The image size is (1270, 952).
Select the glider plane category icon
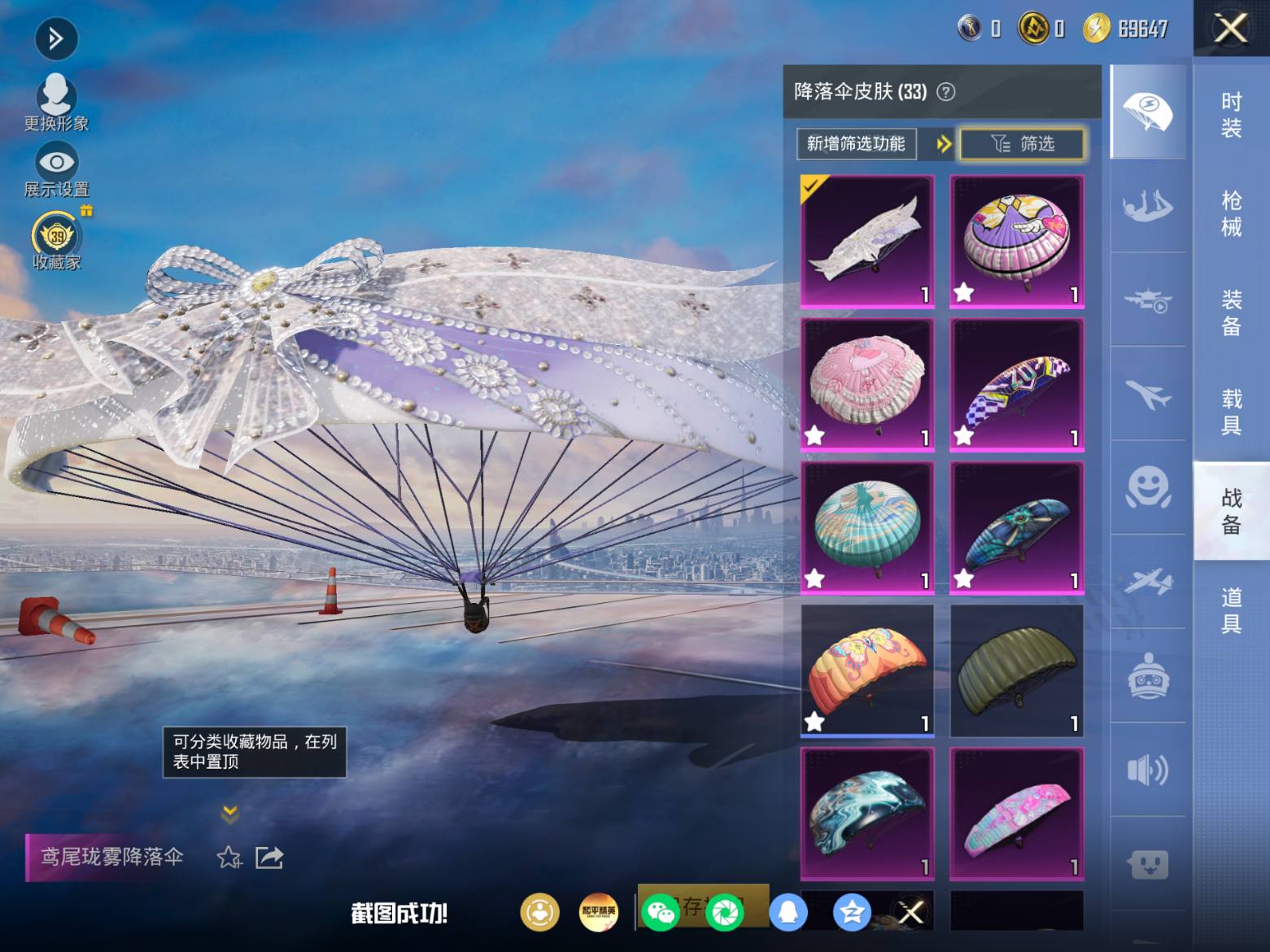1147,582
